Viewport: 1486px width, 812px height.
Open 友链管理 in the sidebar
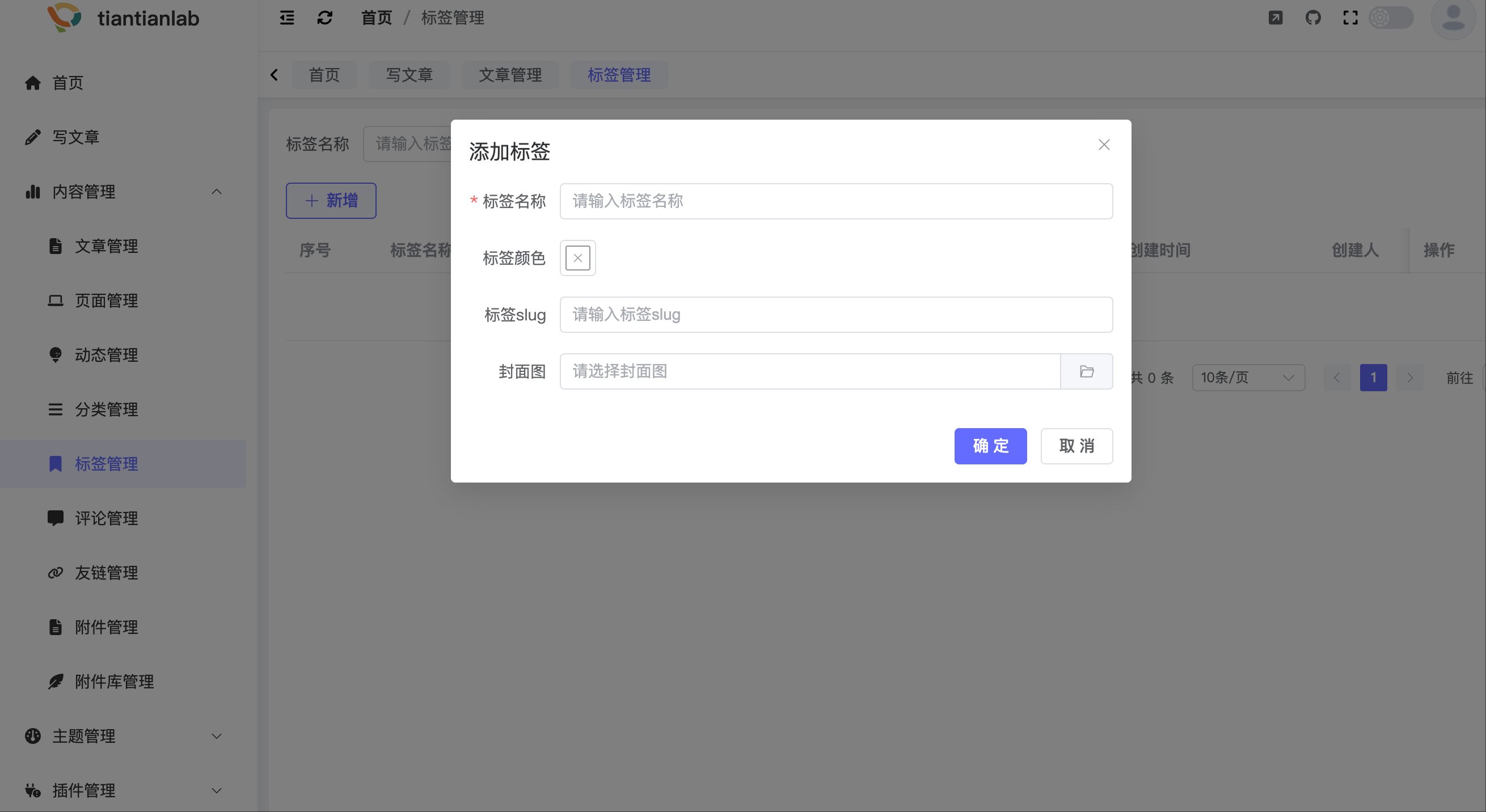(124, 573)
